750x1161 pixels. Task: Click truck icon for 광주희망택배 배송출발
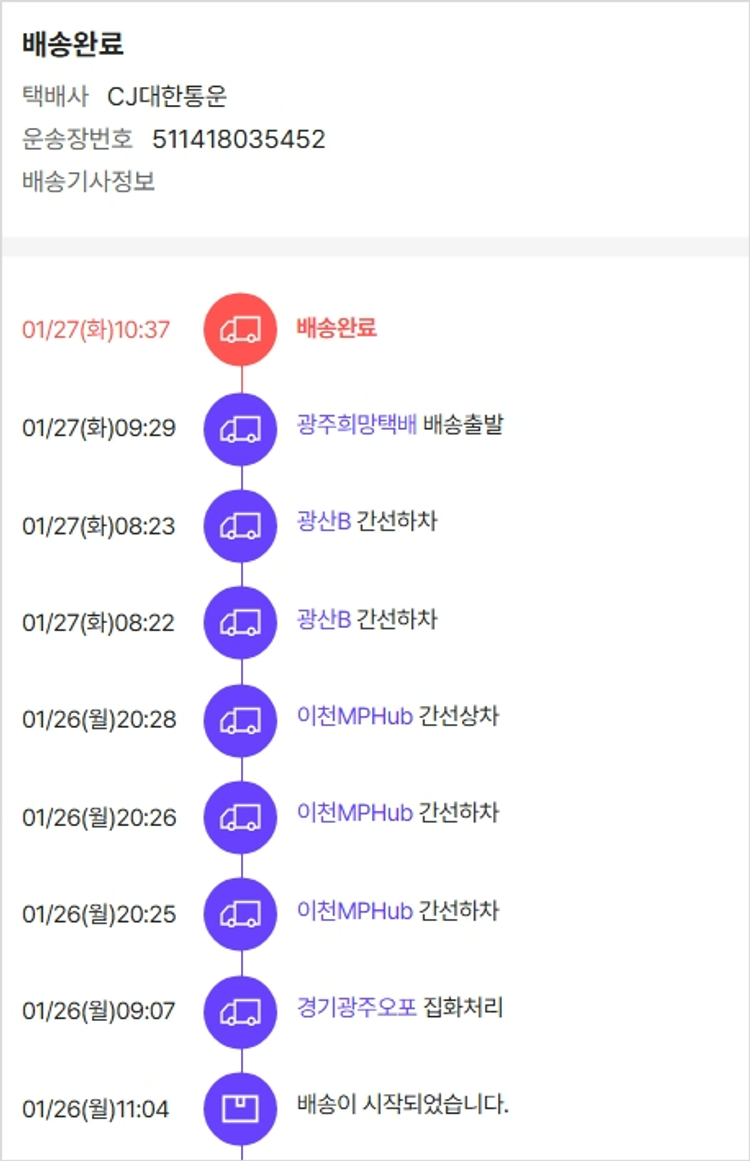point(241,428)
